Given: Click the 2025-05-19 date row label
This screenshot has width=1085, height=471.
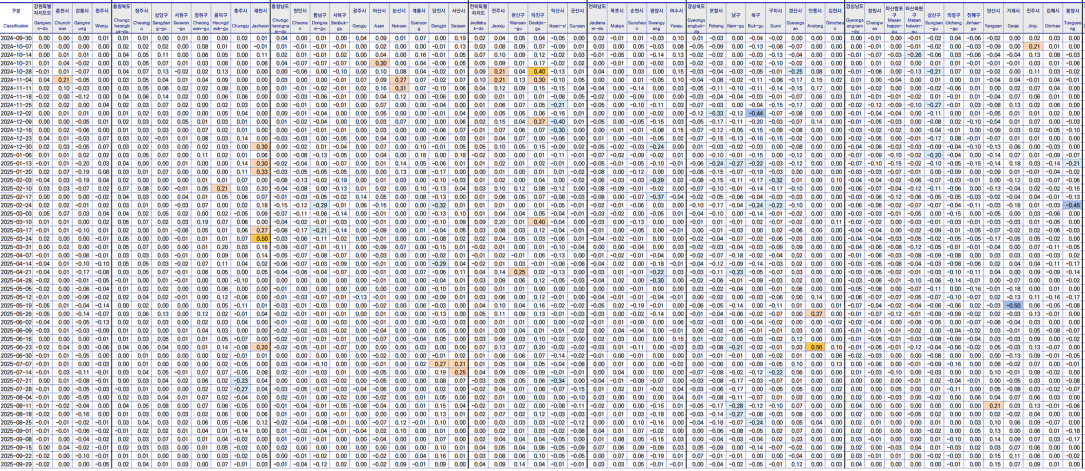Looking at the screenshot, I should click(x=16, y=306).
